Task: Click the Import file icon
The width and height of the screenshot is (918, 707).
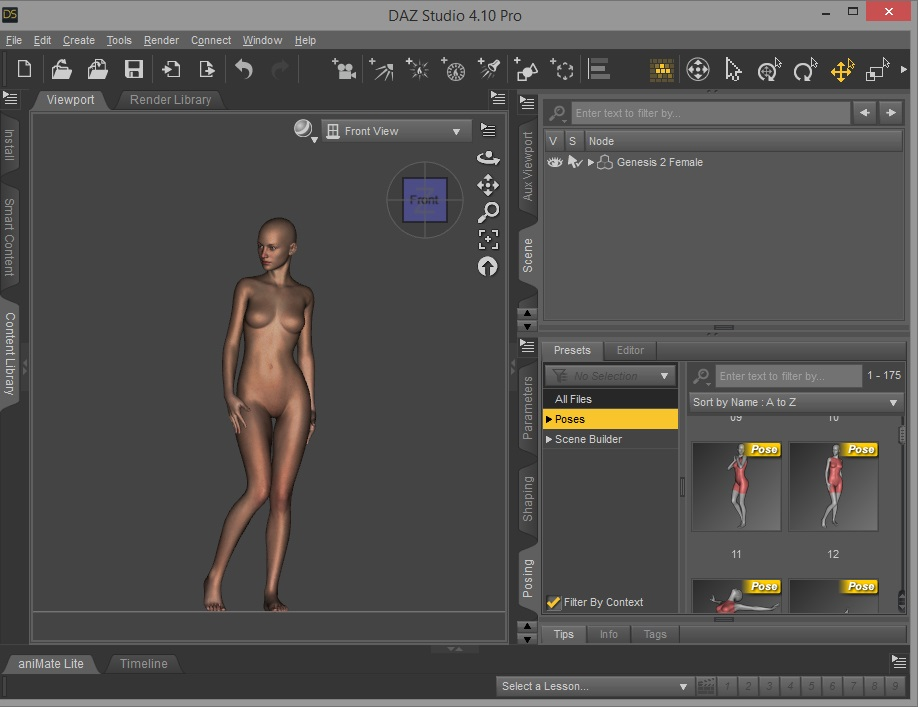Action: click(171, 69)
